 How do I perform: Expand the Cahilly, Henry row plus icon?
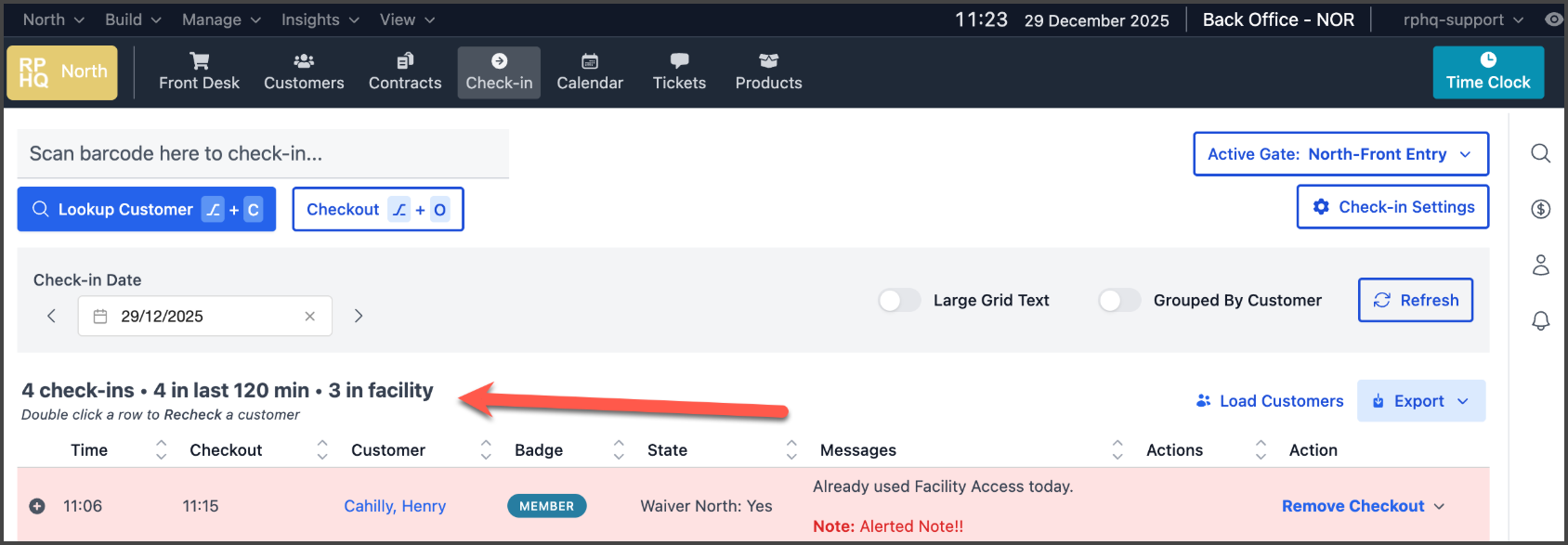37,506
